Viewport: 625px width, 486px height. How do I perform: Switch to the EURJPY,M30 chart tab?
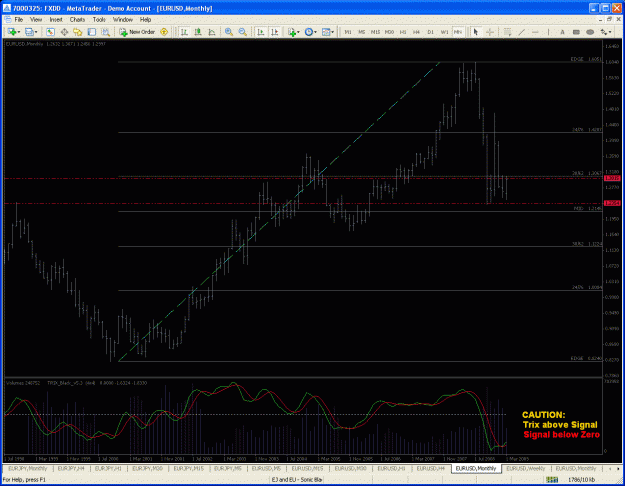[147, 468]
